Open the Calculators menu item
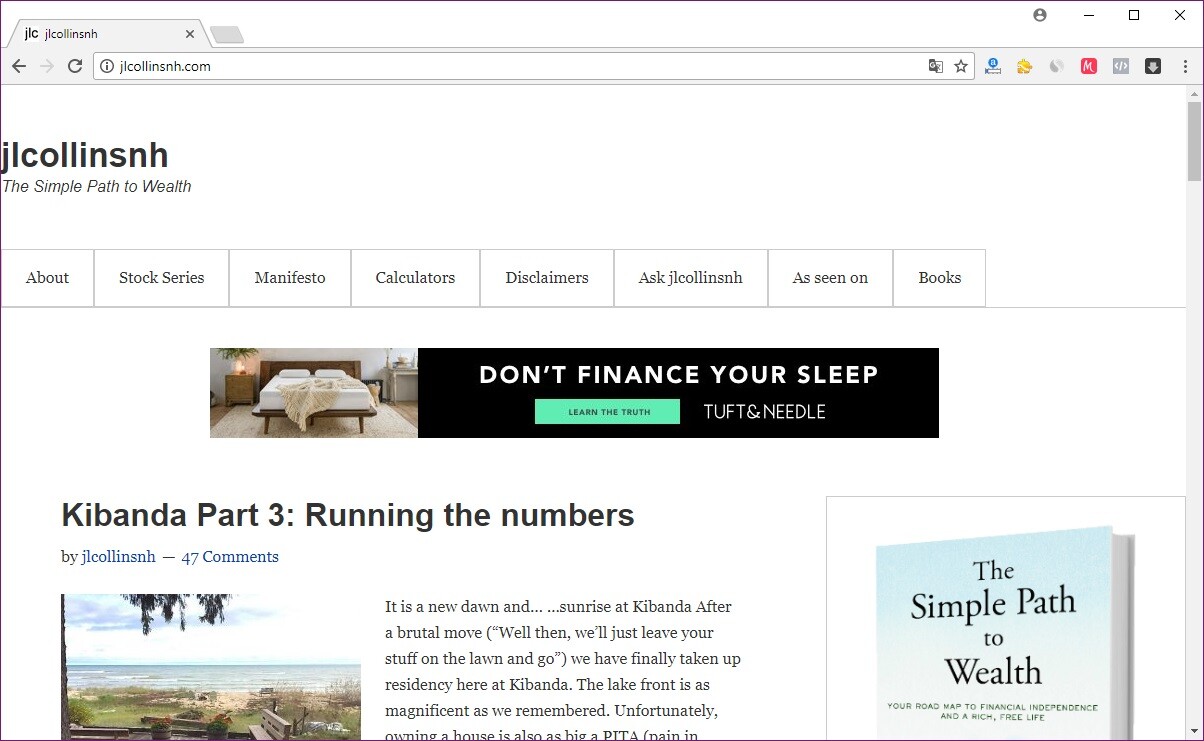Image resolution: width=1204 pixels, height=741 pixels. pos(415,278)
